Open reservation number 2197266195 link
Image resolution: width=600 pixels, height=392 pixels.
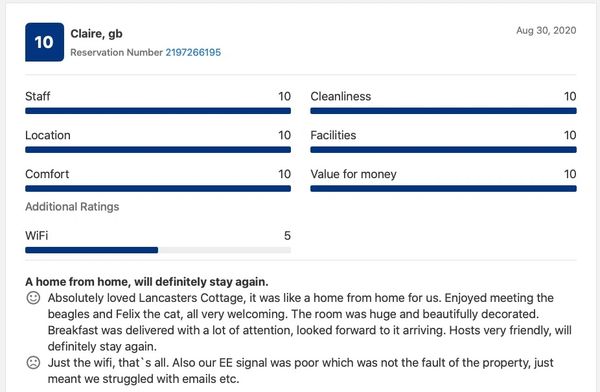click(193, 52)
